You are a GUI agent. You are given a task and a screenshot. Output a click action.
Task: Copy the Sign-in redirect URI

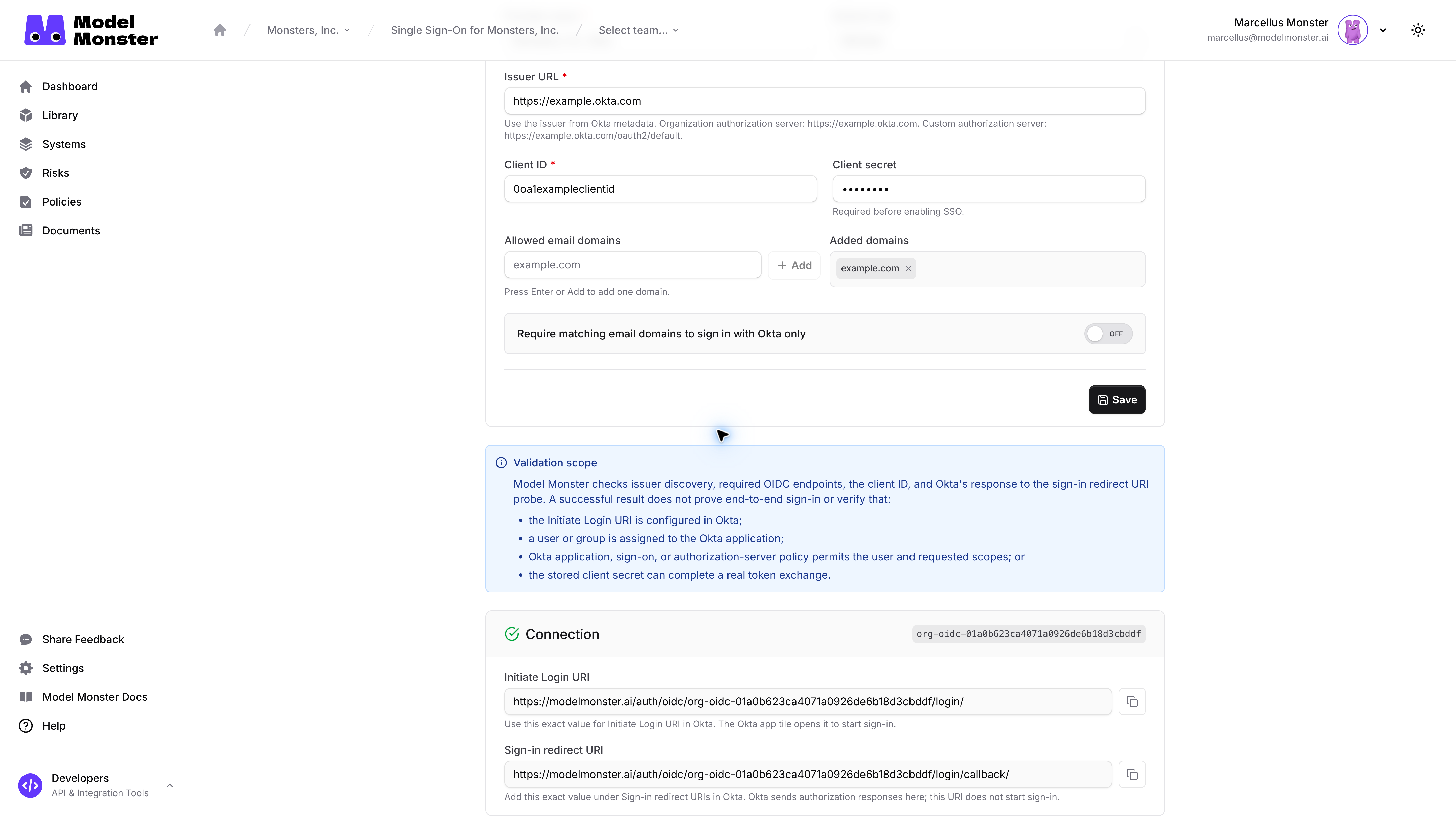tap(1132, 774)
